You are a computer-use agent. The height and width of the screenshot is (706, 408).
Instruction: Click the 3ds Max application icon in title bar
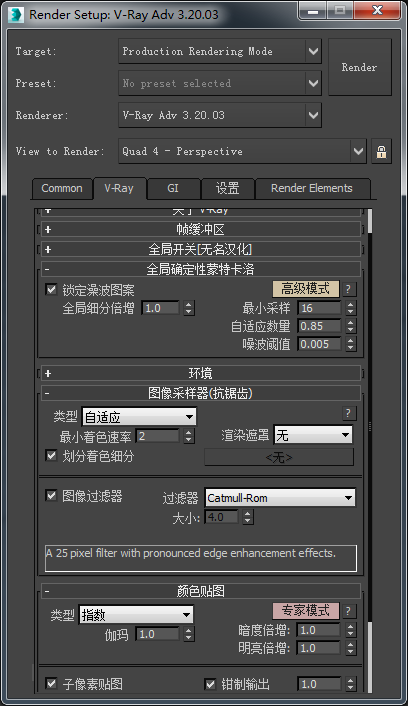click(16, 14)
